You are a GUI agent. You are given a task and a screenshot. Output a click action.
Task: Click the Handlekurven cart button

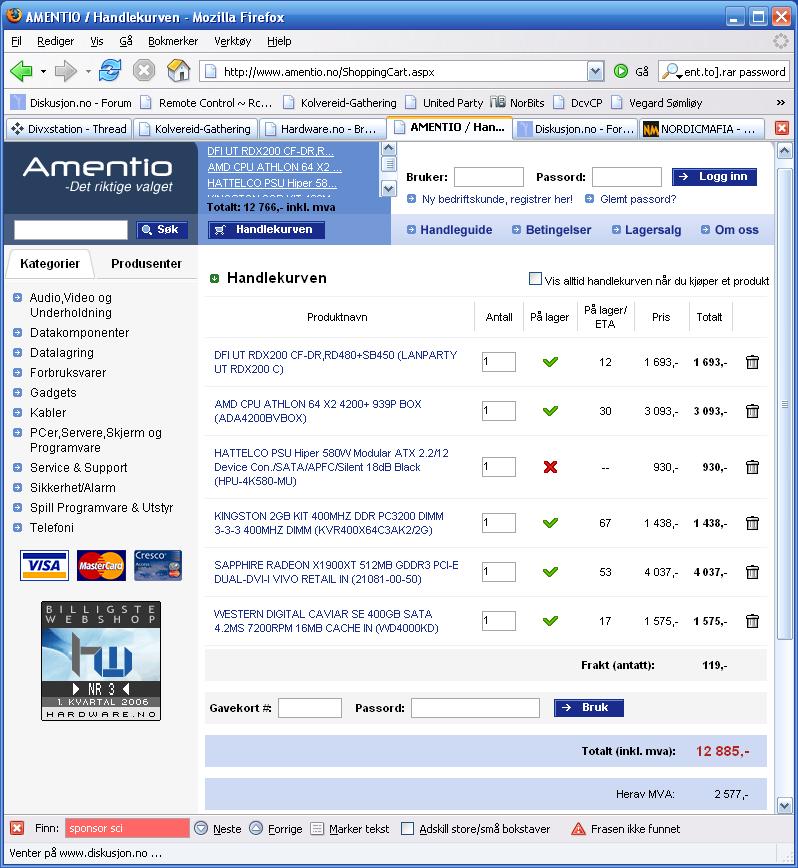tap(266, 229)
